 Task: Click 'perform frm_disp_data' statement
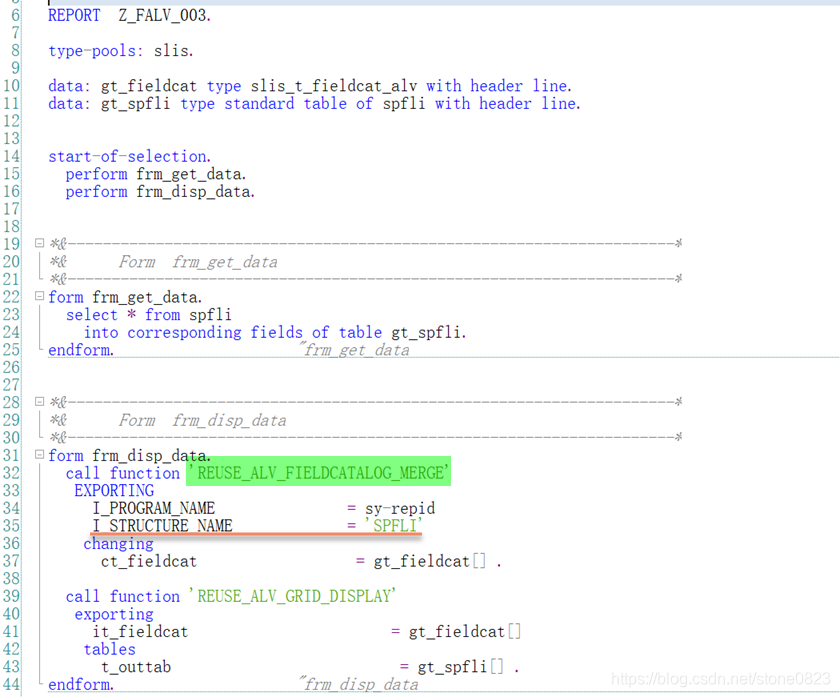(160, 192)
